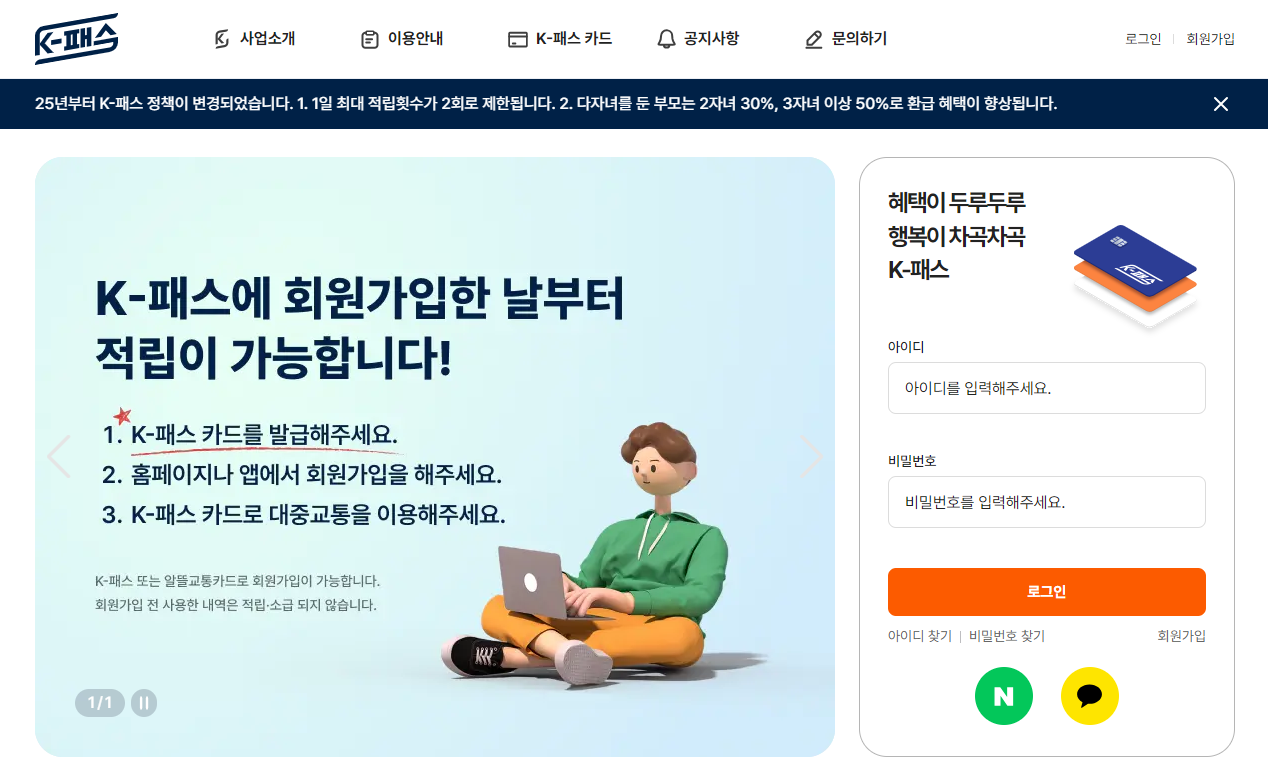
Task: Open the 비밀번호 찾기 link
Action: 1006,636
